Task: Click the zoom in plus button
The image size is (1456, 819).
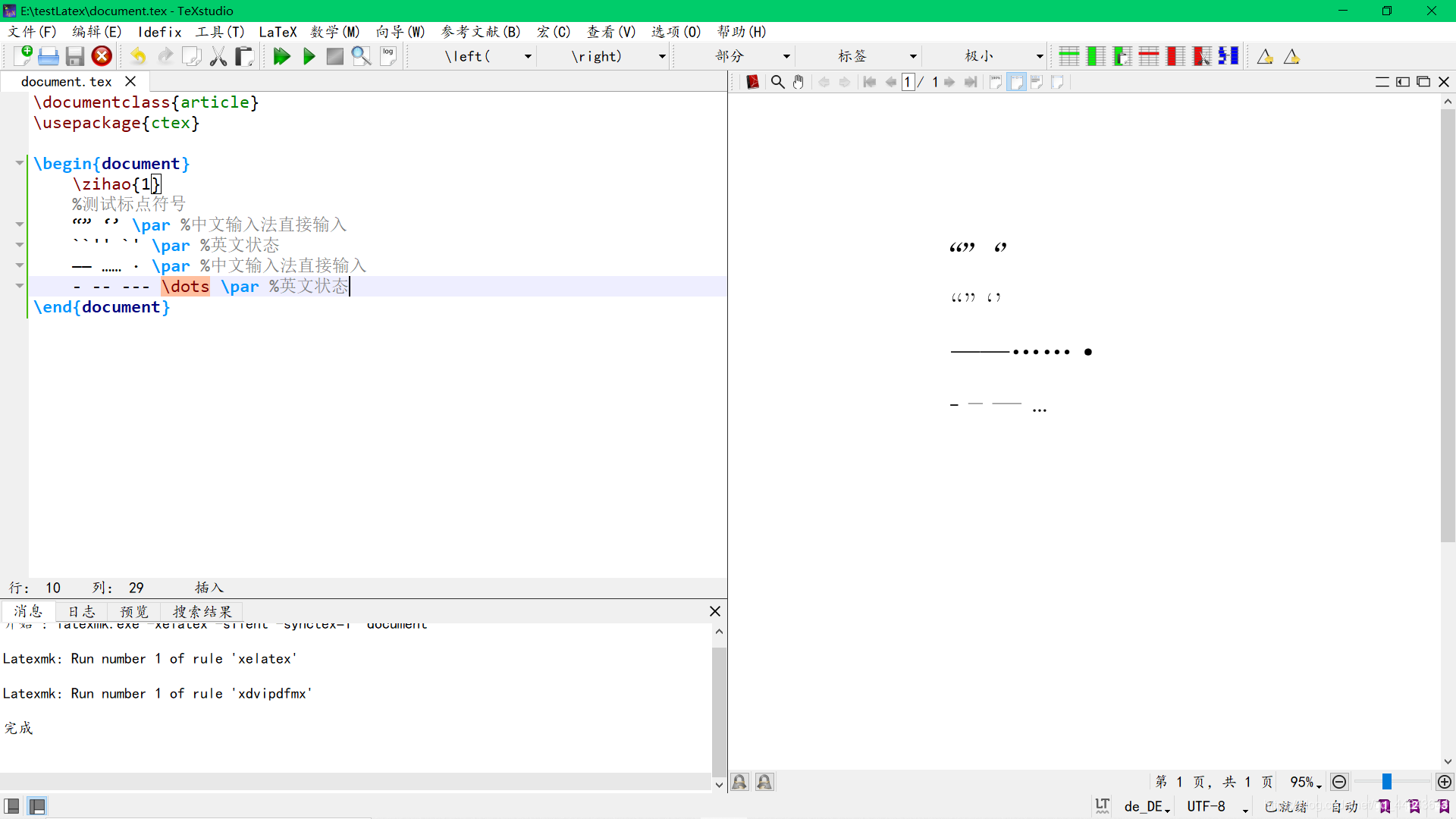Action: (x=1445, y=782)
